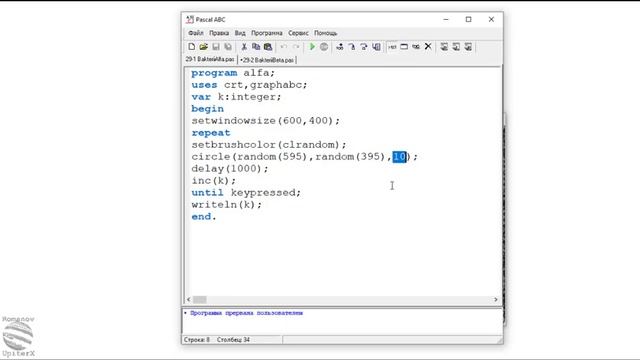This screenshot has width=640, height=360.
Task: Click the 'setbrushcolor(clrandom);' line
Action: (x=269, y=145)
